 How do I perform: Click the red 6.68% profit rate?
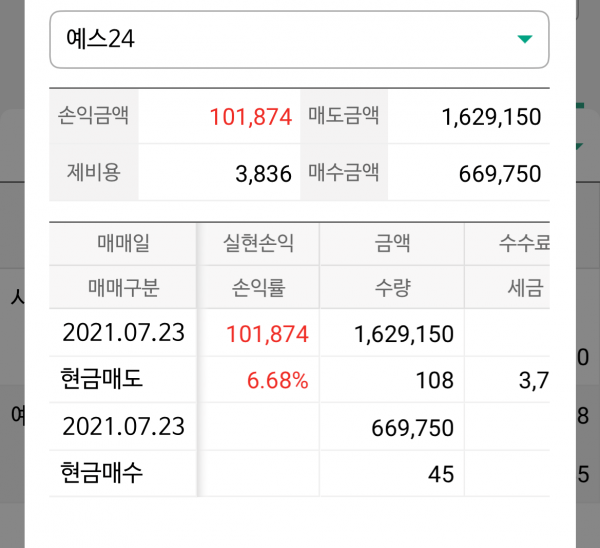point(279,380)
